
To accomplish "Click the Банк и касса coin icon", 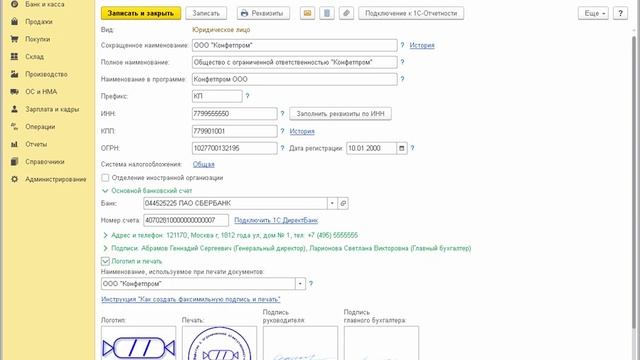I will click(x=14, y=4).
